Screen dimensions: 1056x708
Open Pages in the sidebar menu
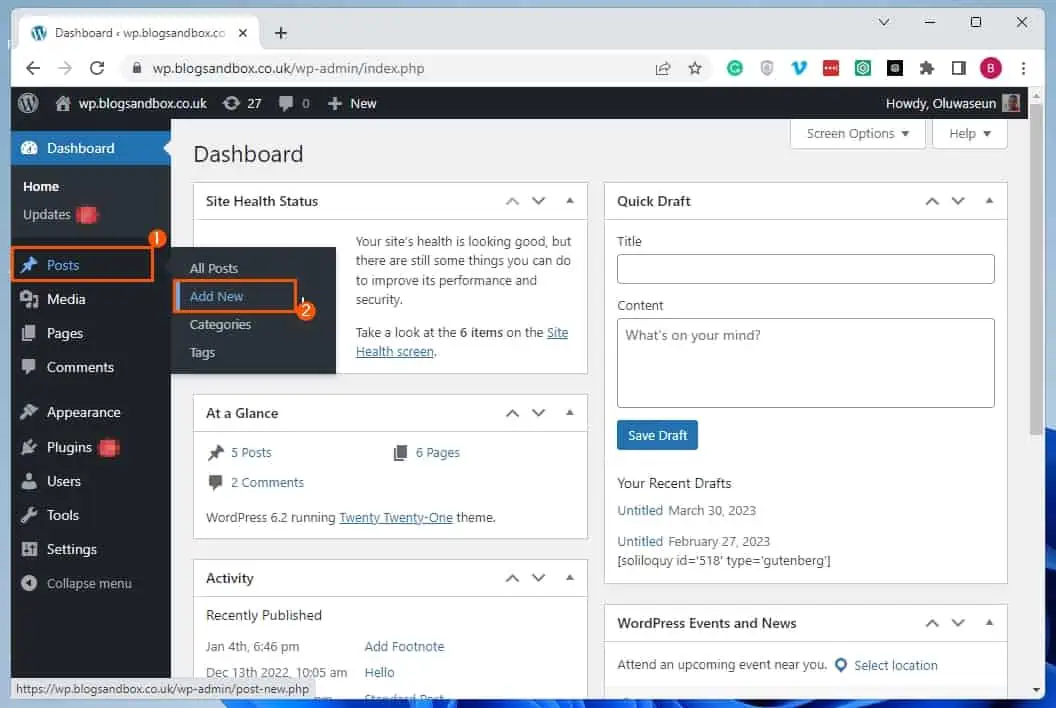tap(90, 333)
